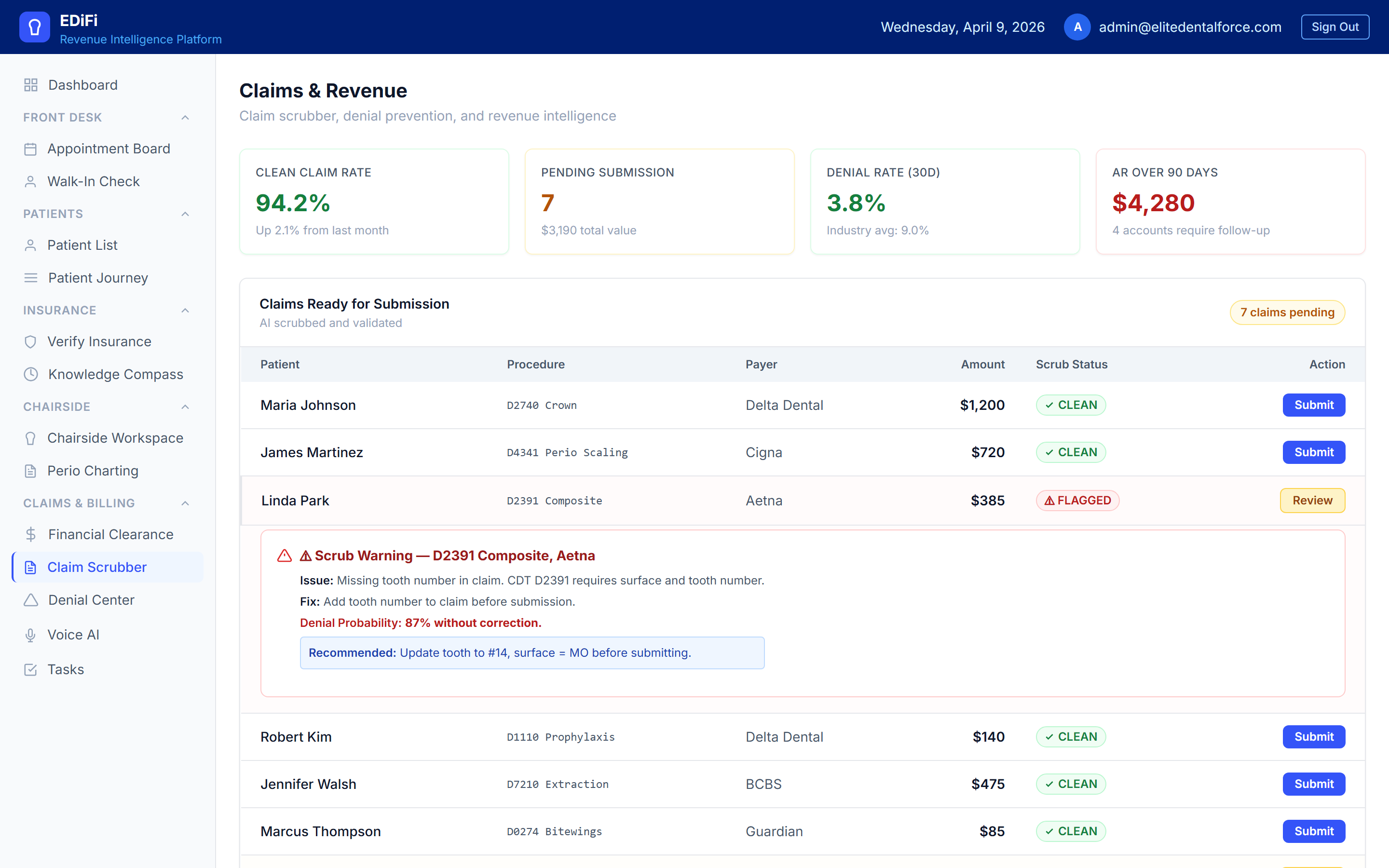The image size is (1389, 868).
Task: Open Voice AI via the microphone icon
Action: [x=31, y=635]
